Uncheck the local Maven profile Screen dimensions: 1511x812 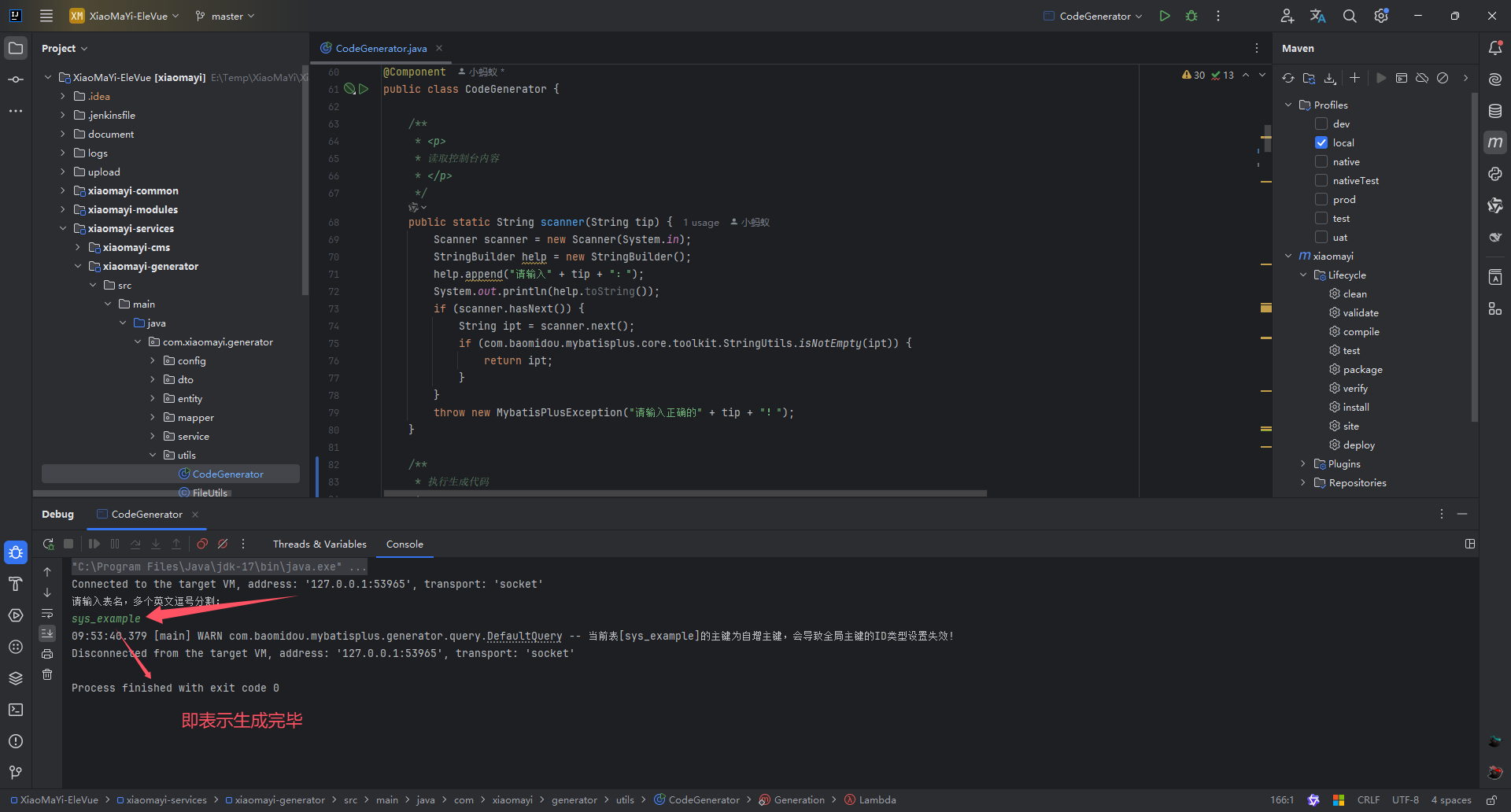point(1321,142)
